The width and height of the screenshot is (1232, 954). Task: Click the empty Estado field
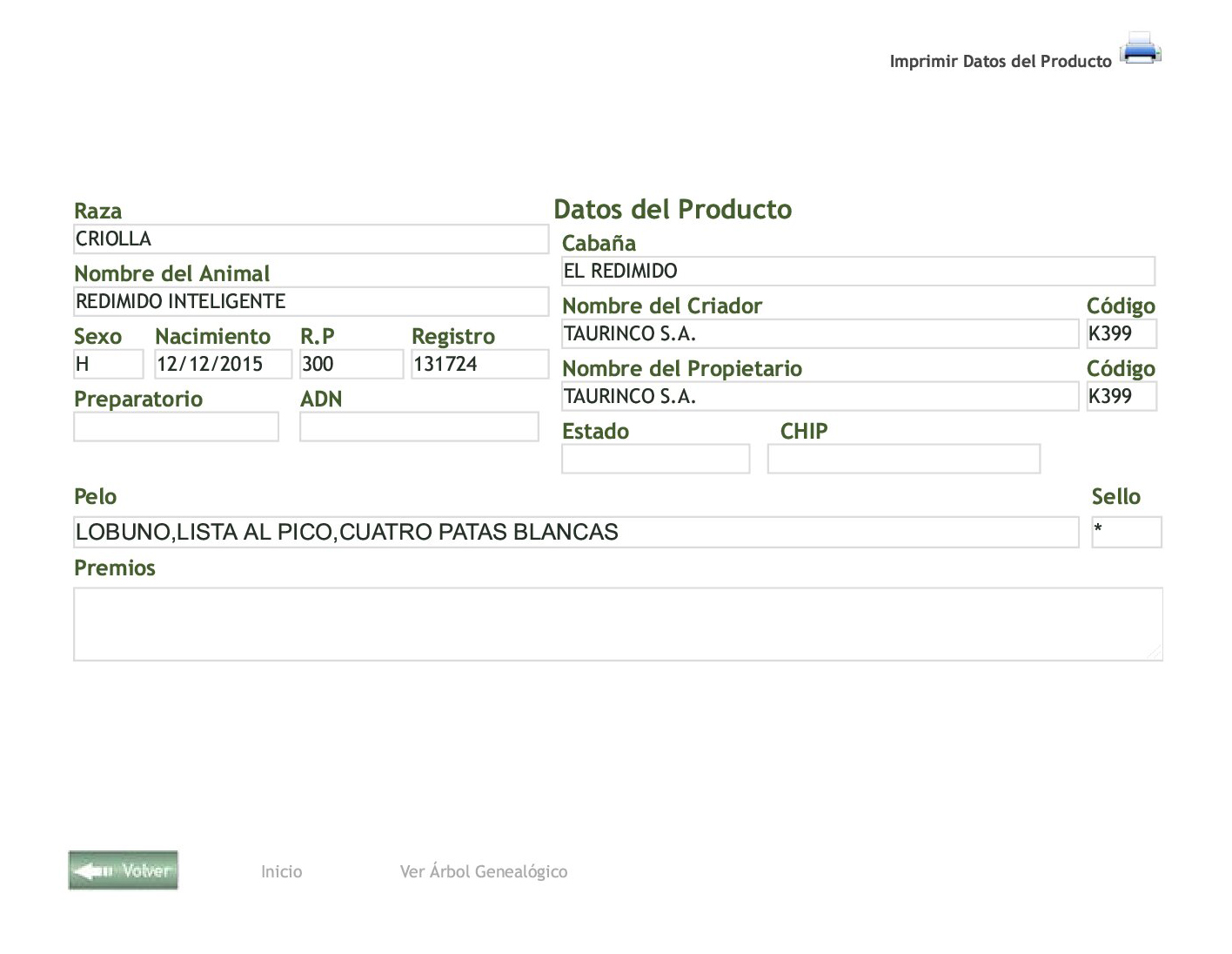pyautogui.click(x=655, y=459)
